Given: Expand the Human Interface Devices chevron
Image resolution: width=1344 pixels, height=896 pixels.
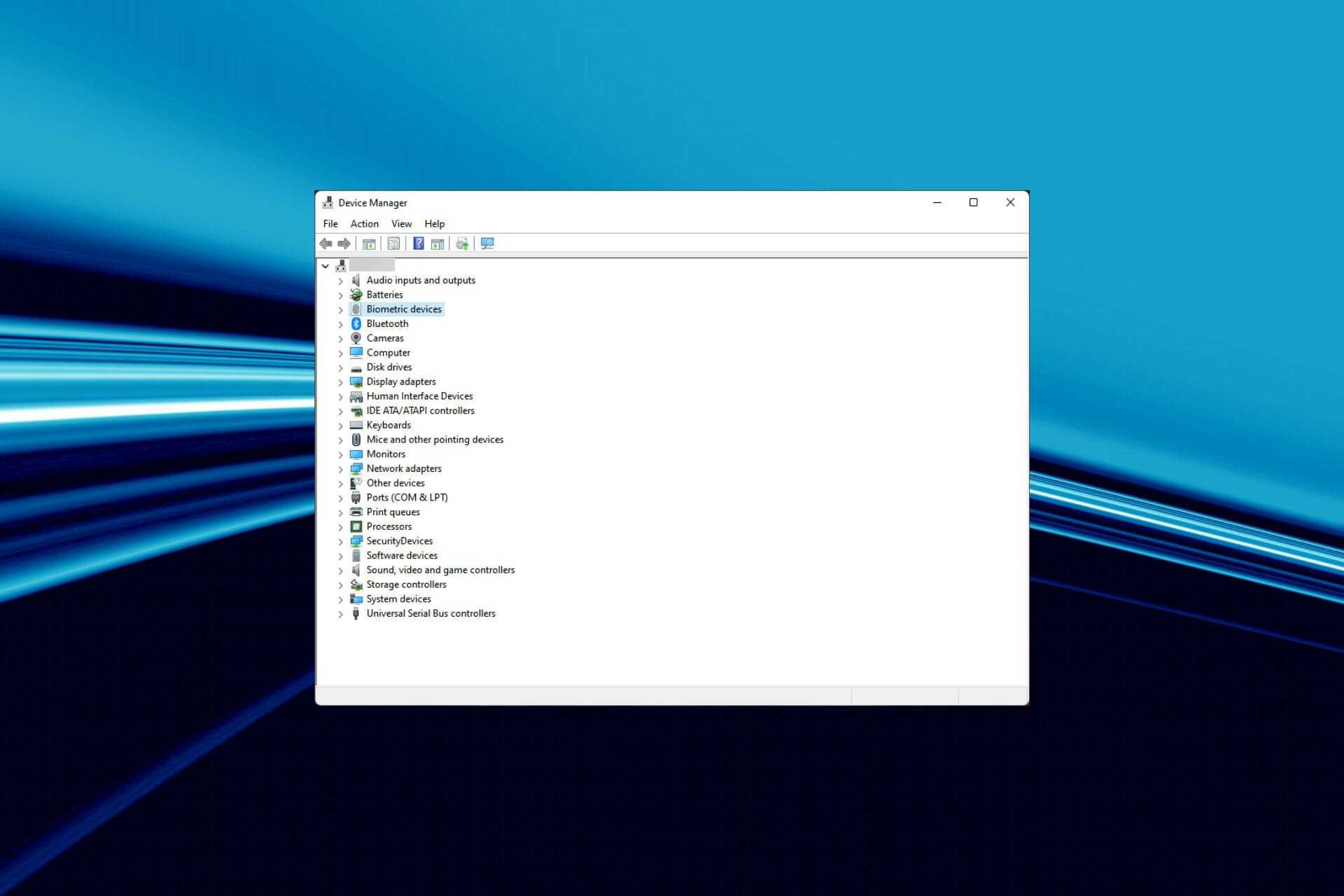Looking at the screenshot, I should pos(341,397).
